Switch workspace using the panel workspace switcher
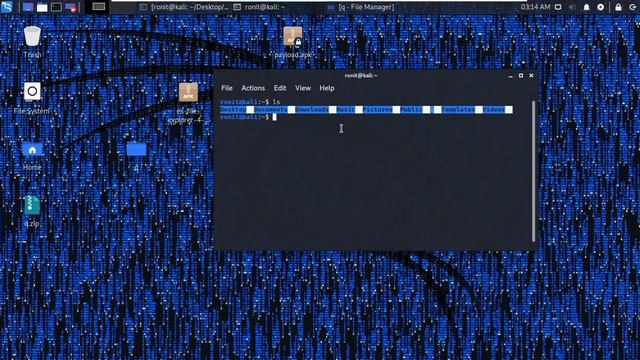640x360 pixels. coord(98,7)
